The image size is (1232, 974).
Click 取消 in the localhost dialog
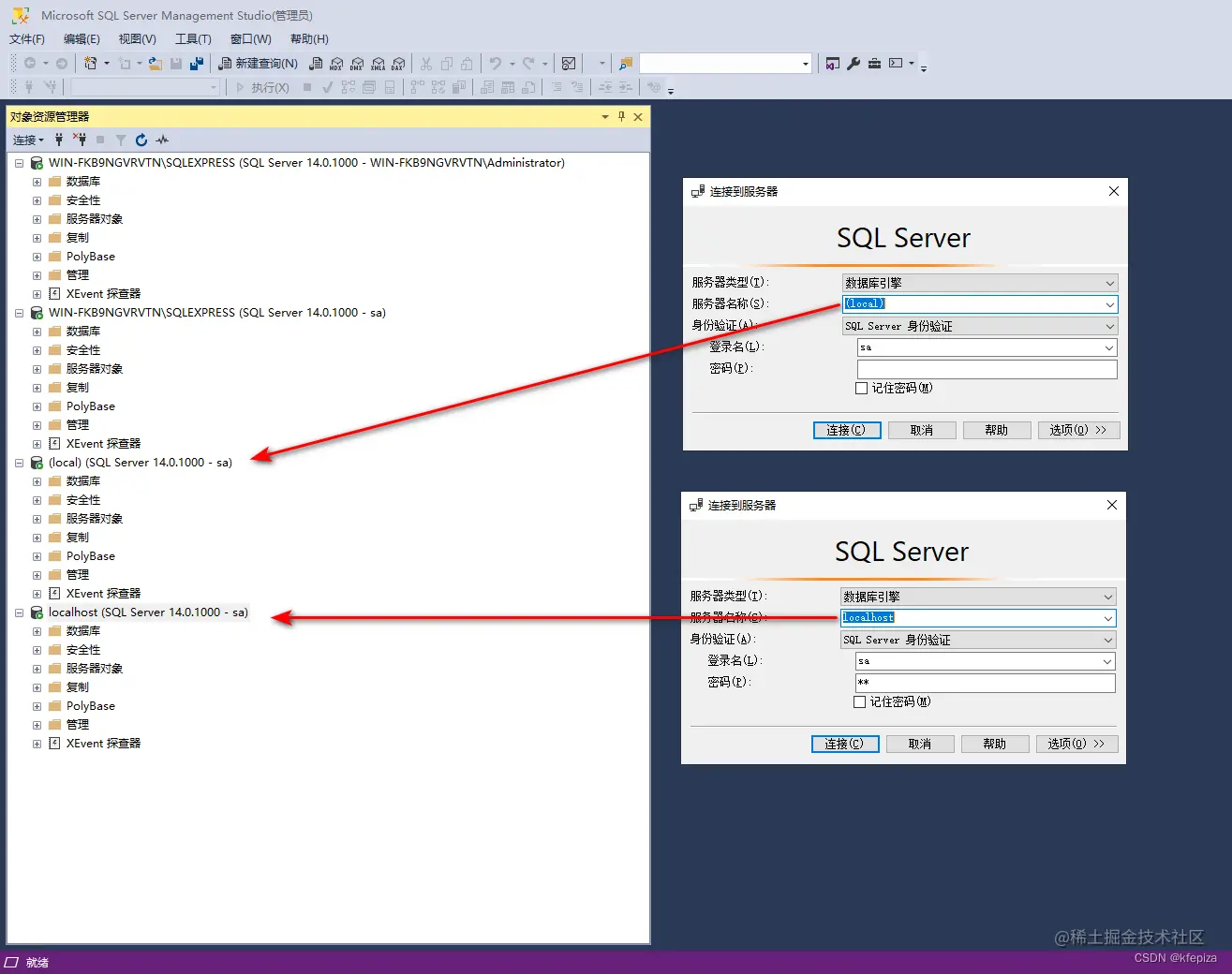(920, 744)
